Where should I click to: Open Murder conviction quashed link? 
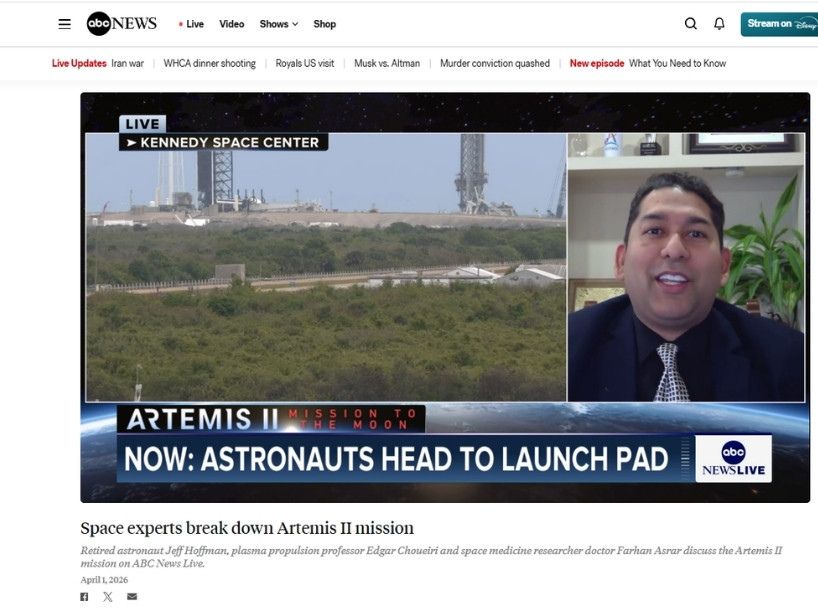495,63
